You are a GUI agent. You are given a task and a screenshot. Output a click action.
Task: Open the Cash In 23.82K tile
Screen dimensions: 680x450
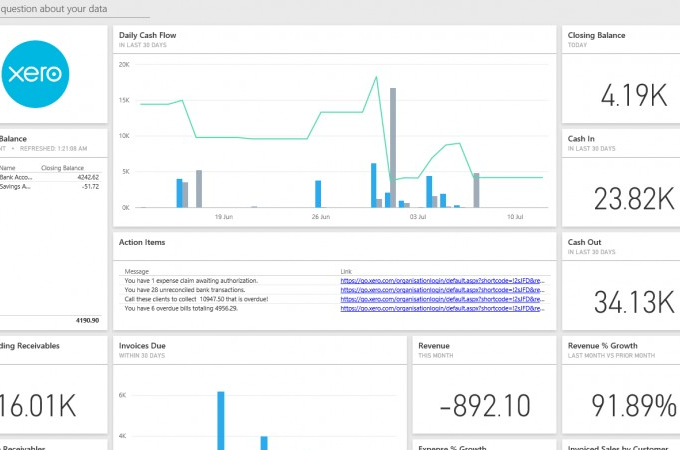(620, 180)
